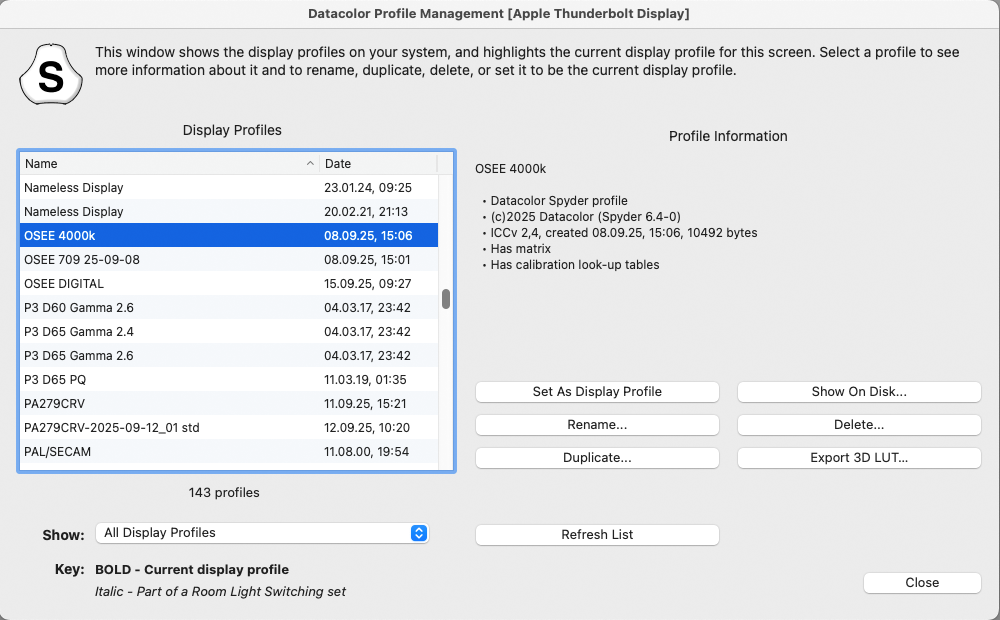Refresh the profile list
The height and width of the screenshot is (620, 1000).
(597, 534)
